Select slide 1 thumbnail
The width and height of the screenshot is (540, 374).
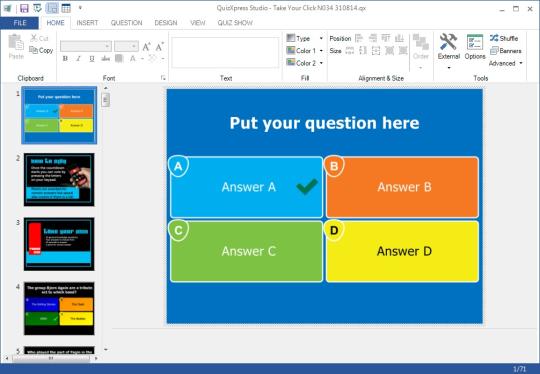59,115
